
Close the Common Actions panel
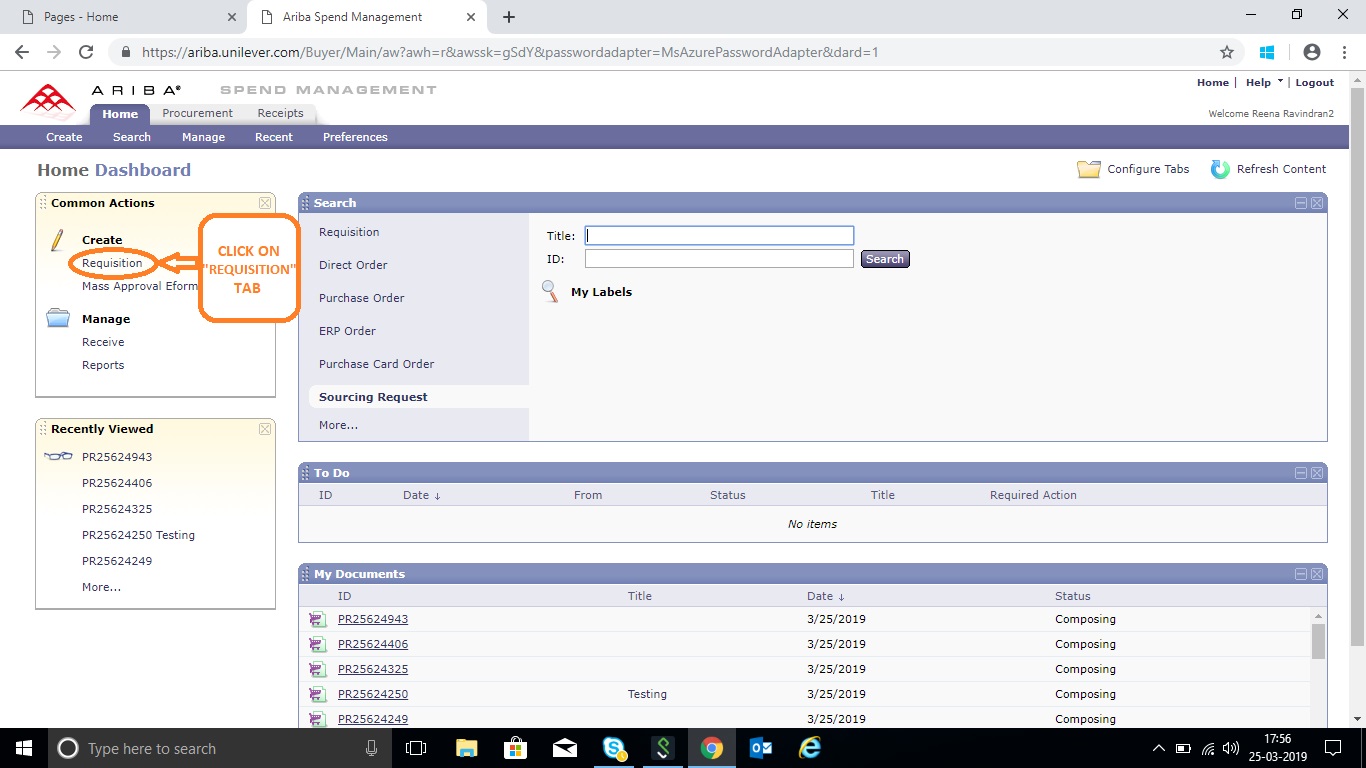265,203
